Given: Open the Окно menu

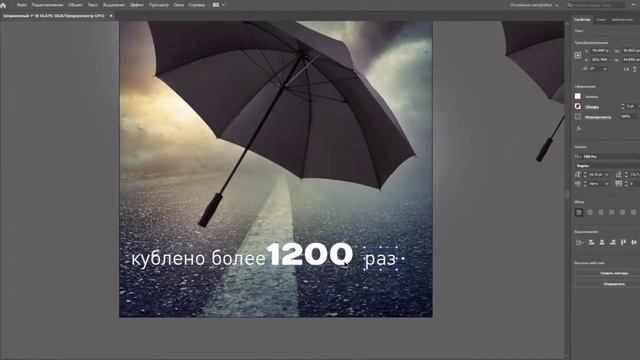Looking at the screenshot, I should point(179,5).
